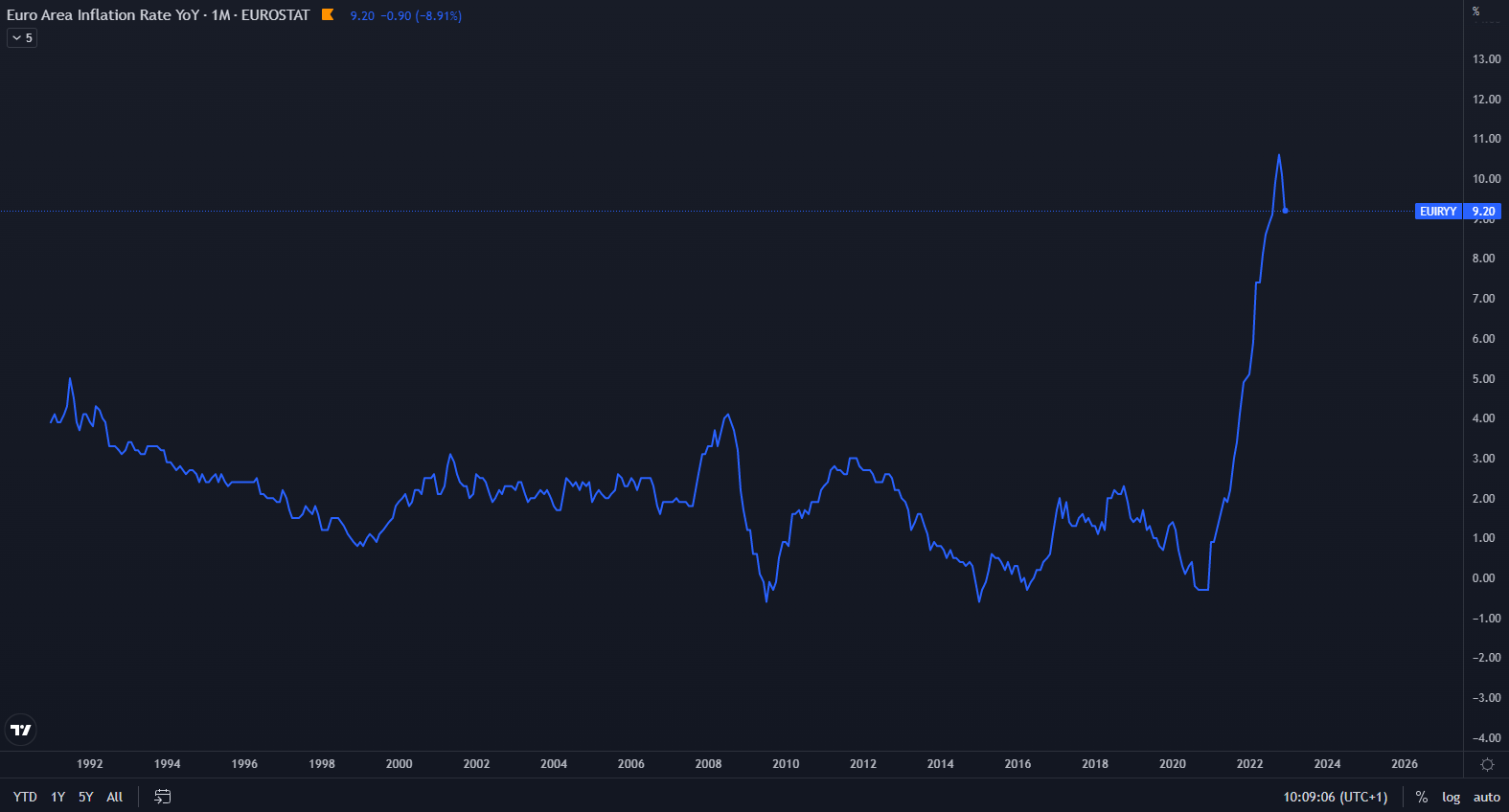
Task: Select the YTD date range
Action: (x=25, y=797)
